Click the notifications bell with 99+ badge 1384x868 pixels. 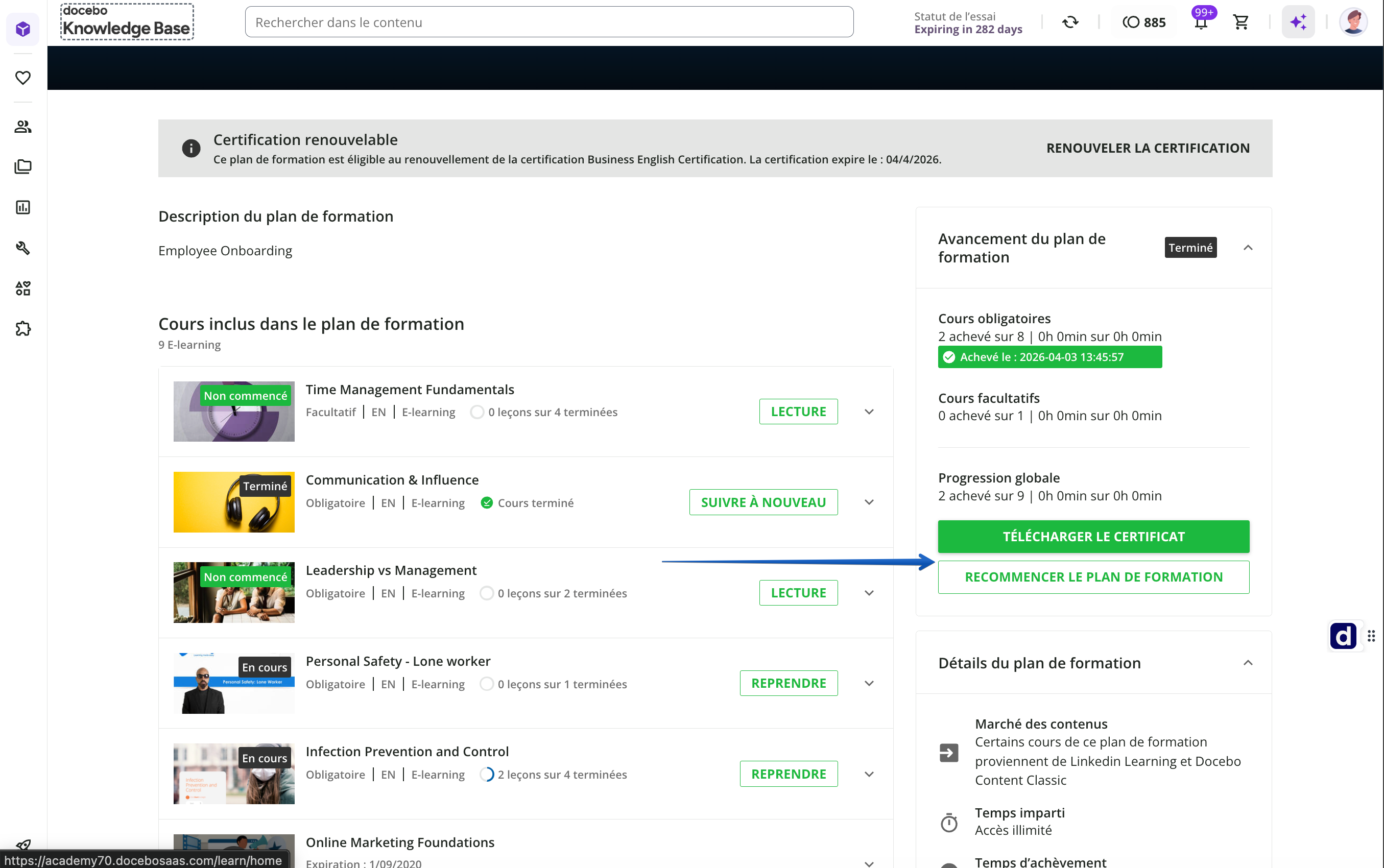coord(1200,22)
